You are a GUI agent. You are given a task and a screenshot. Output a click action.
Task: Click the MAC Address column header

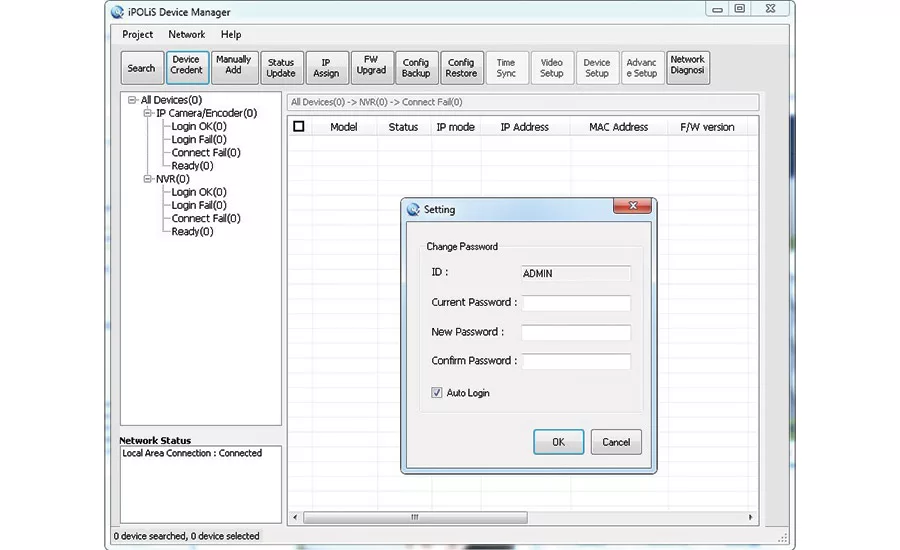(619, 127)
